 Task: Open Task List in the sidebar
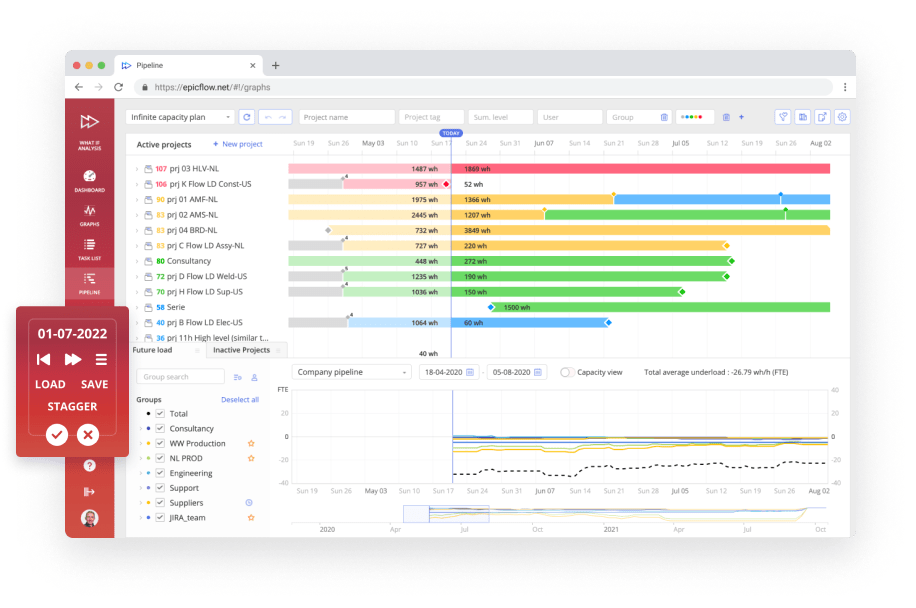coord(89,248)
